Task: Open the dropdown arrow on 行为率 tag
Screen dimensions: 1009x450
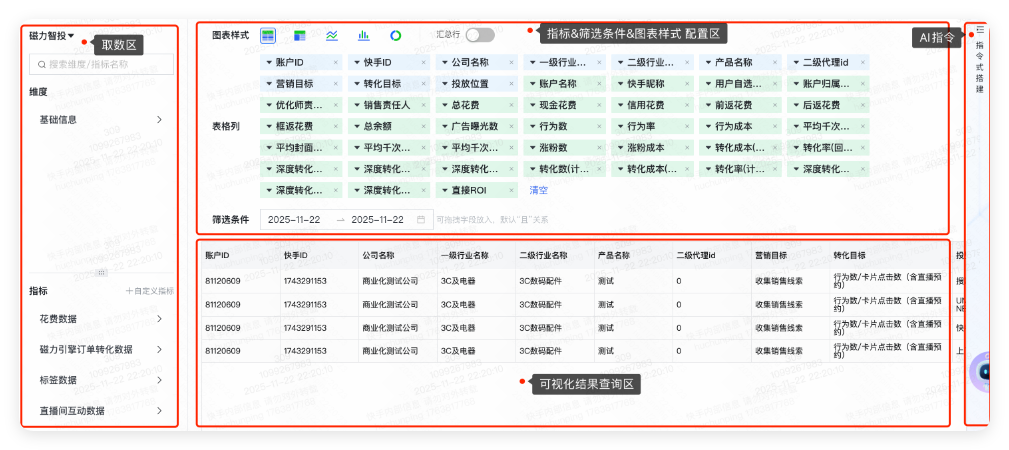Action: click(x=620, y=126)
